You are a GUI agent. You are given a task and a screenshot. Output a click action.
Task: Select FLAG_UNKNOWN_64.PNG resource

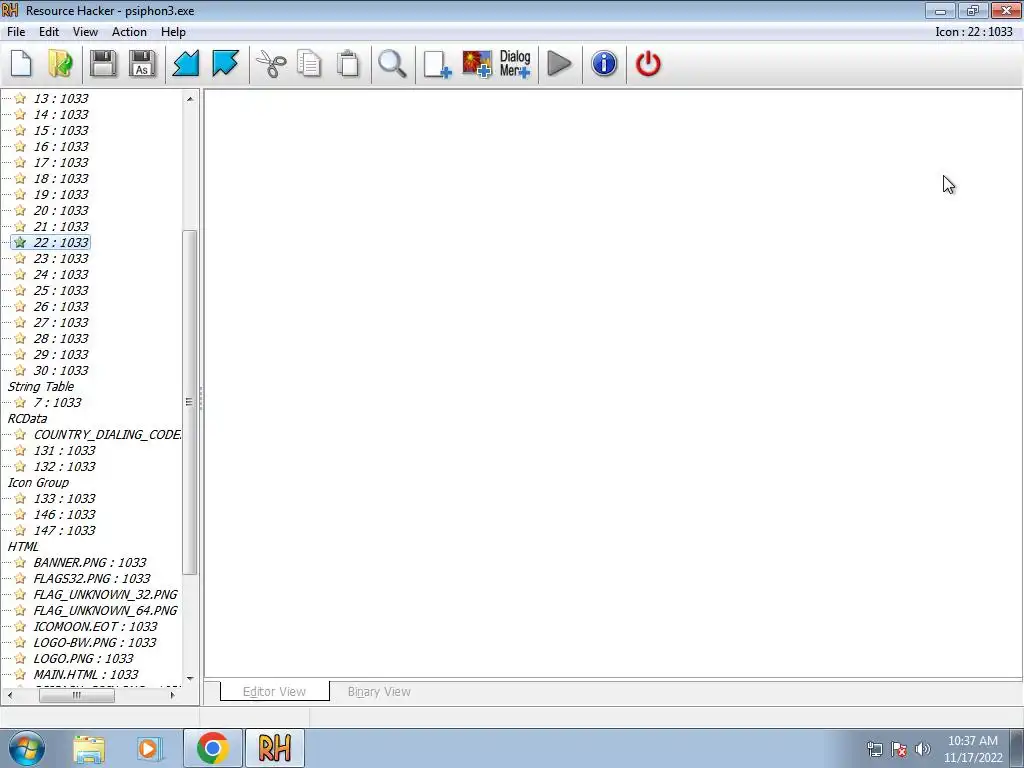(x=105, y=611)
